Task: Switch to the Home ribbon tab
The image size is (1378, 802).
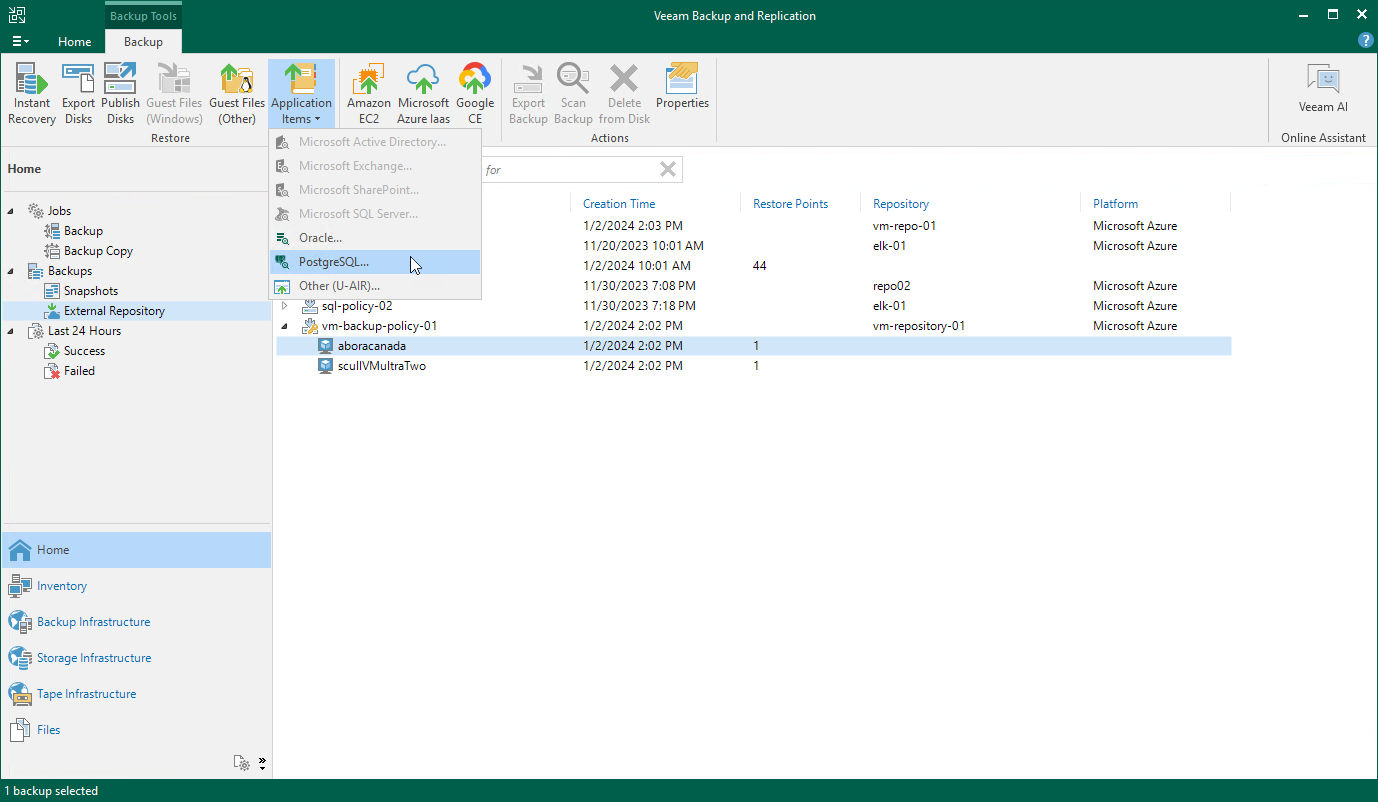Action: point(75,42)
